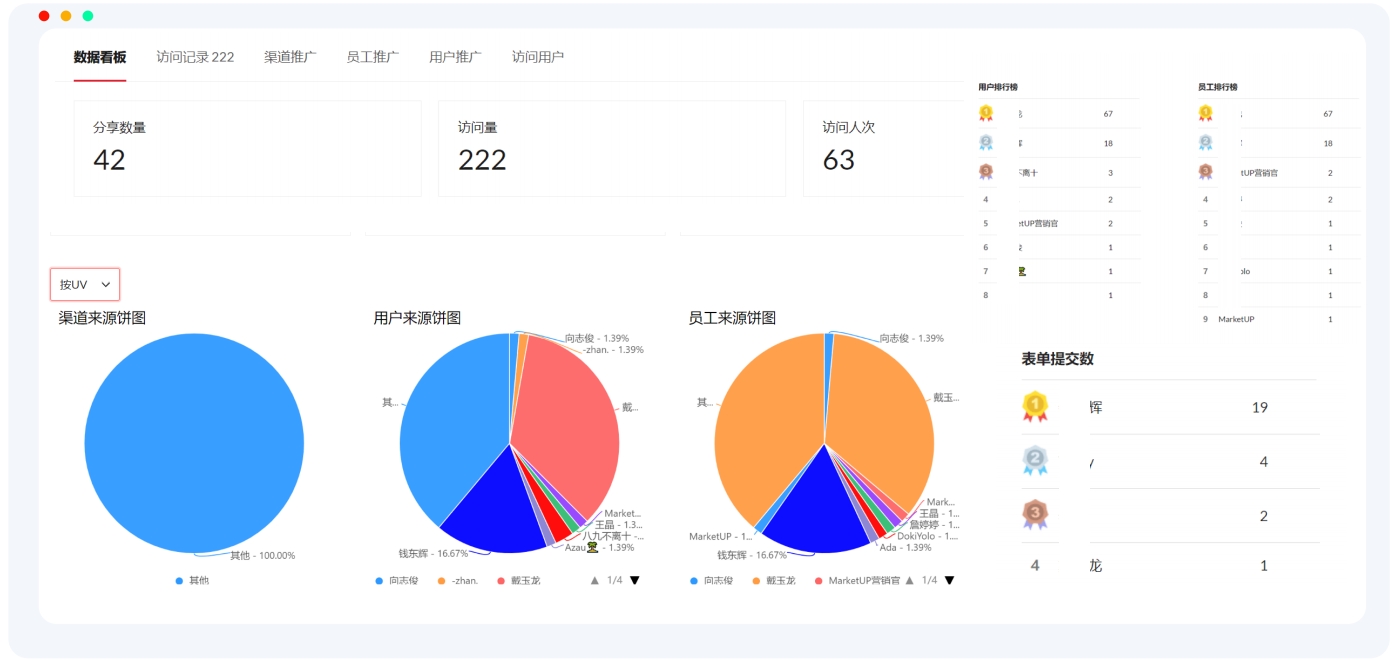Image resolution: width=1393 pixels, height=660 pixels.
Task: Toggle 其他 legend item in 渠道来源饼图
Action: point(193,580)
